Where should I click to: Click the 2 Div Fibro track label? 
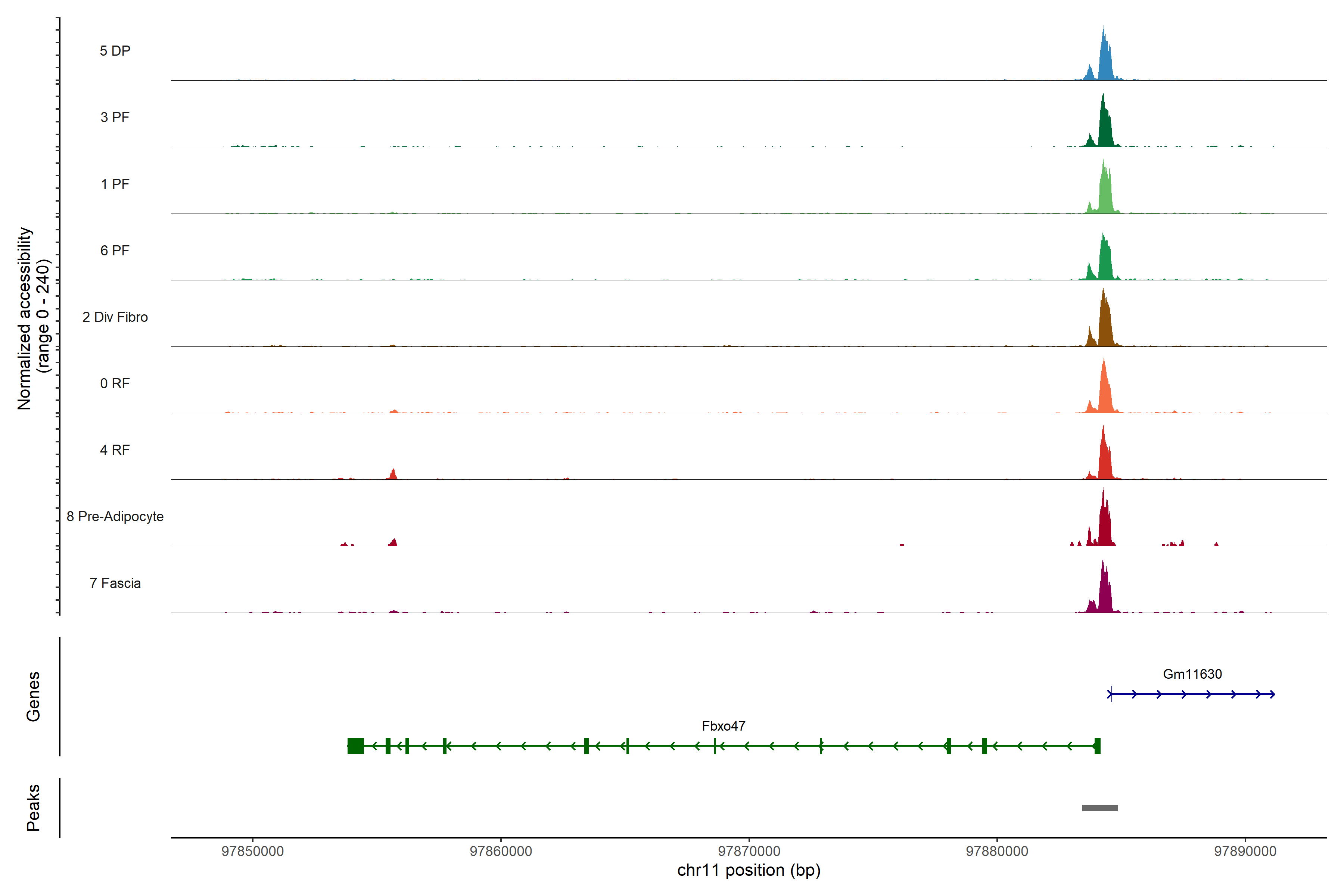tap(115, 317)
